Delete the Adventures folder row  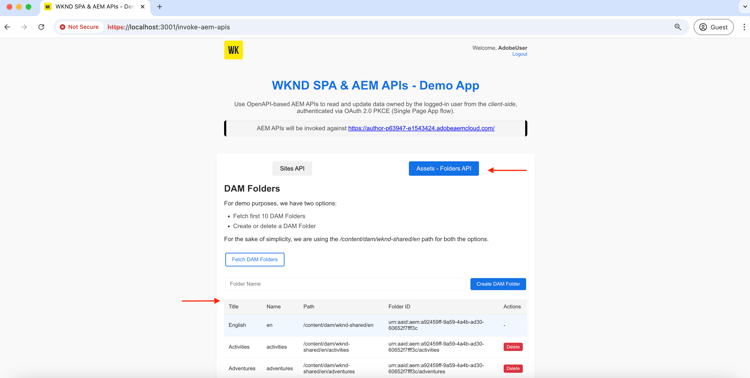[x=513, y=368]
